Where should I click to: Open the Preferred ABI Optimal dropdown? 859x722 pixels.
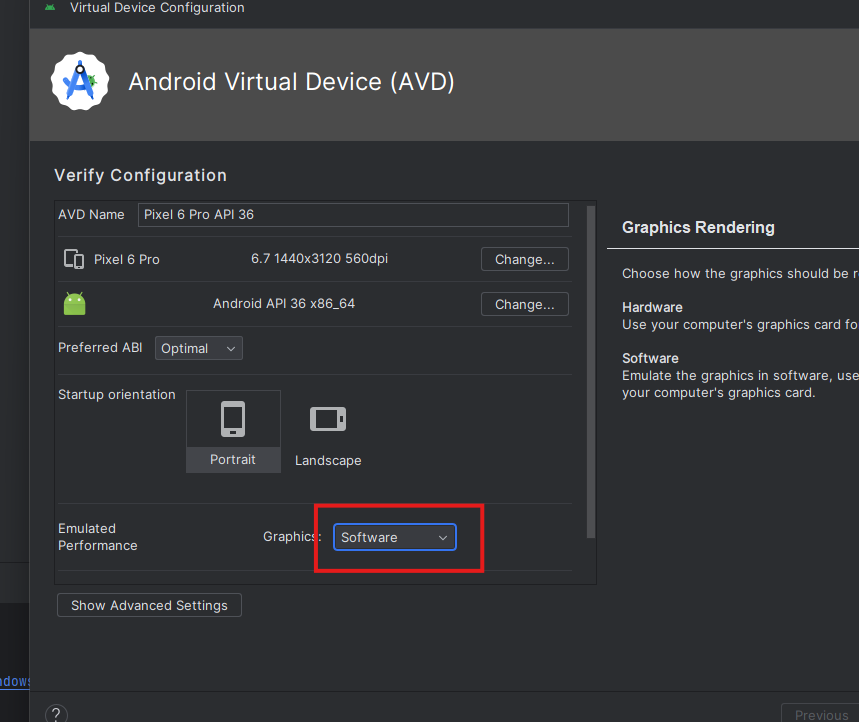(x=199, y=348)
